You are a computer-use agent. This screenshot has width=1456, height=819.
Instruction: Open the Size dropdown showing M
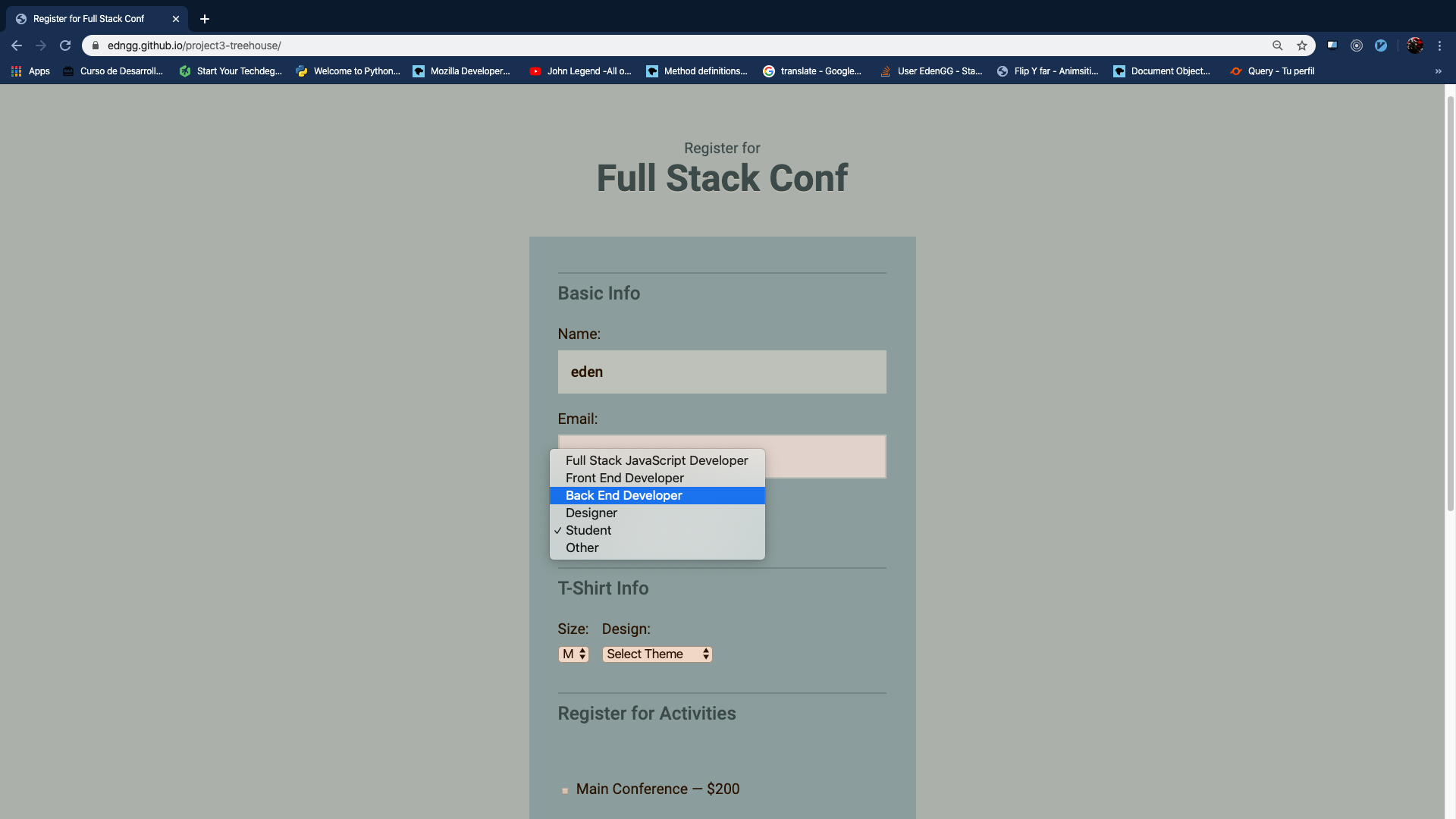(573, 654)
